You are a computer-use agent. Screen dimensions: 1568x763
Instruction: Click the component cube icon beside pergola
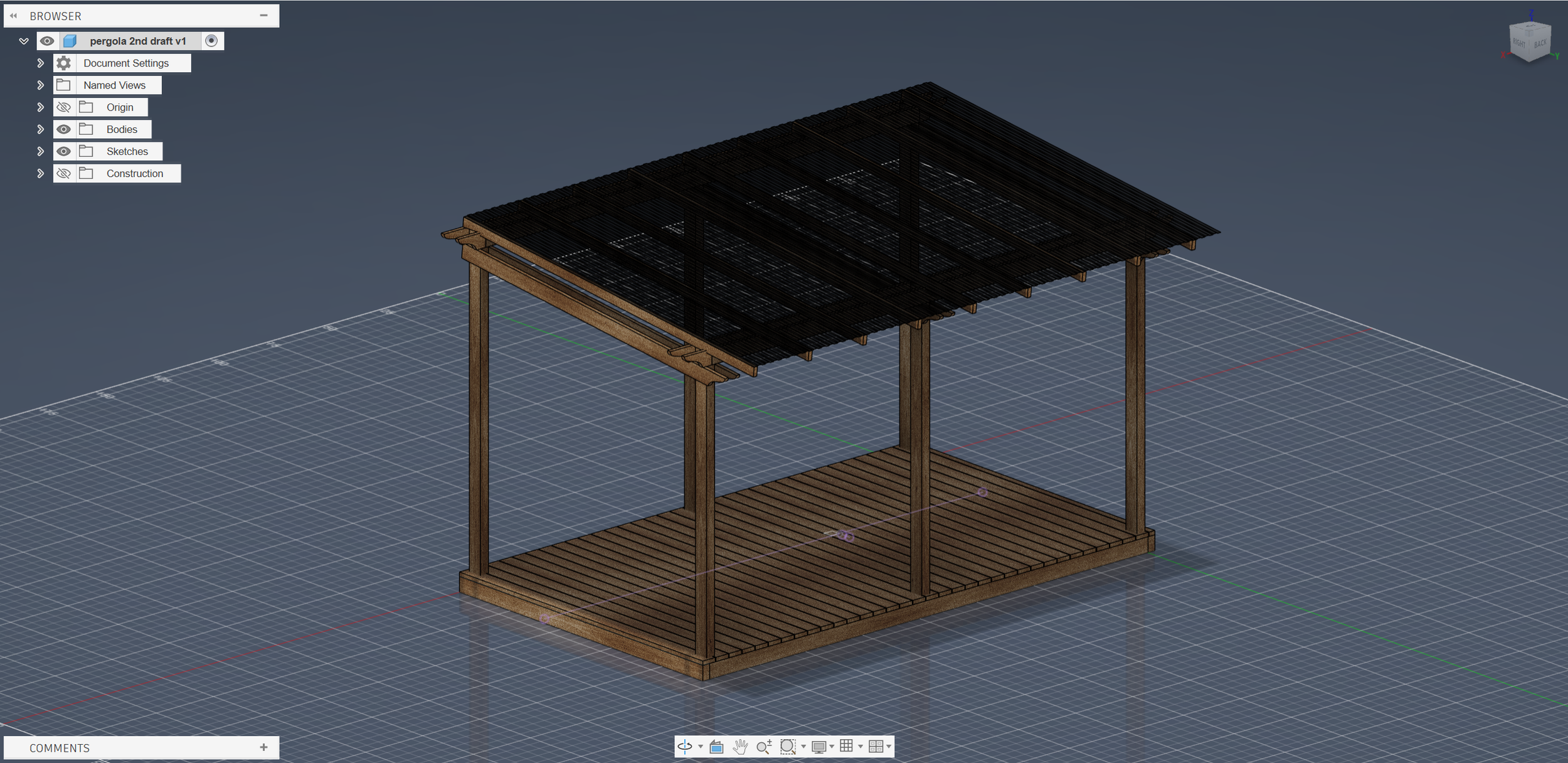[70, 41]
